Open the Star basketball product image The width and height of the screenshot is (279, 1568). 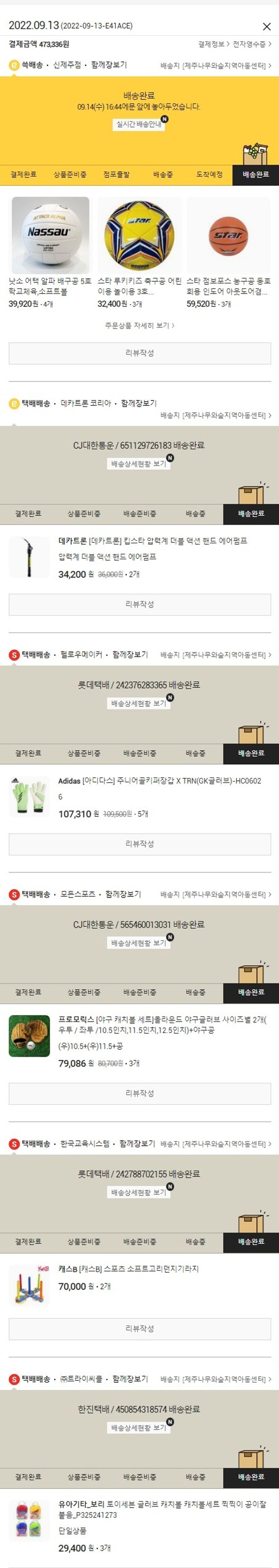pyautogui.click(x=228, y=235)
